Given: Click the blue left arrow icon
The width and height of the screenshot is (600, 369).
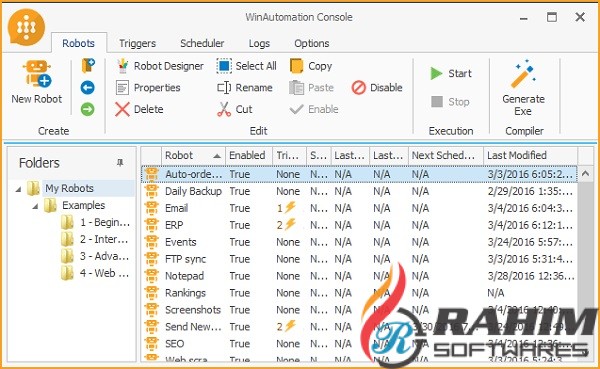Looking at the screenshot, I should 88,88.
